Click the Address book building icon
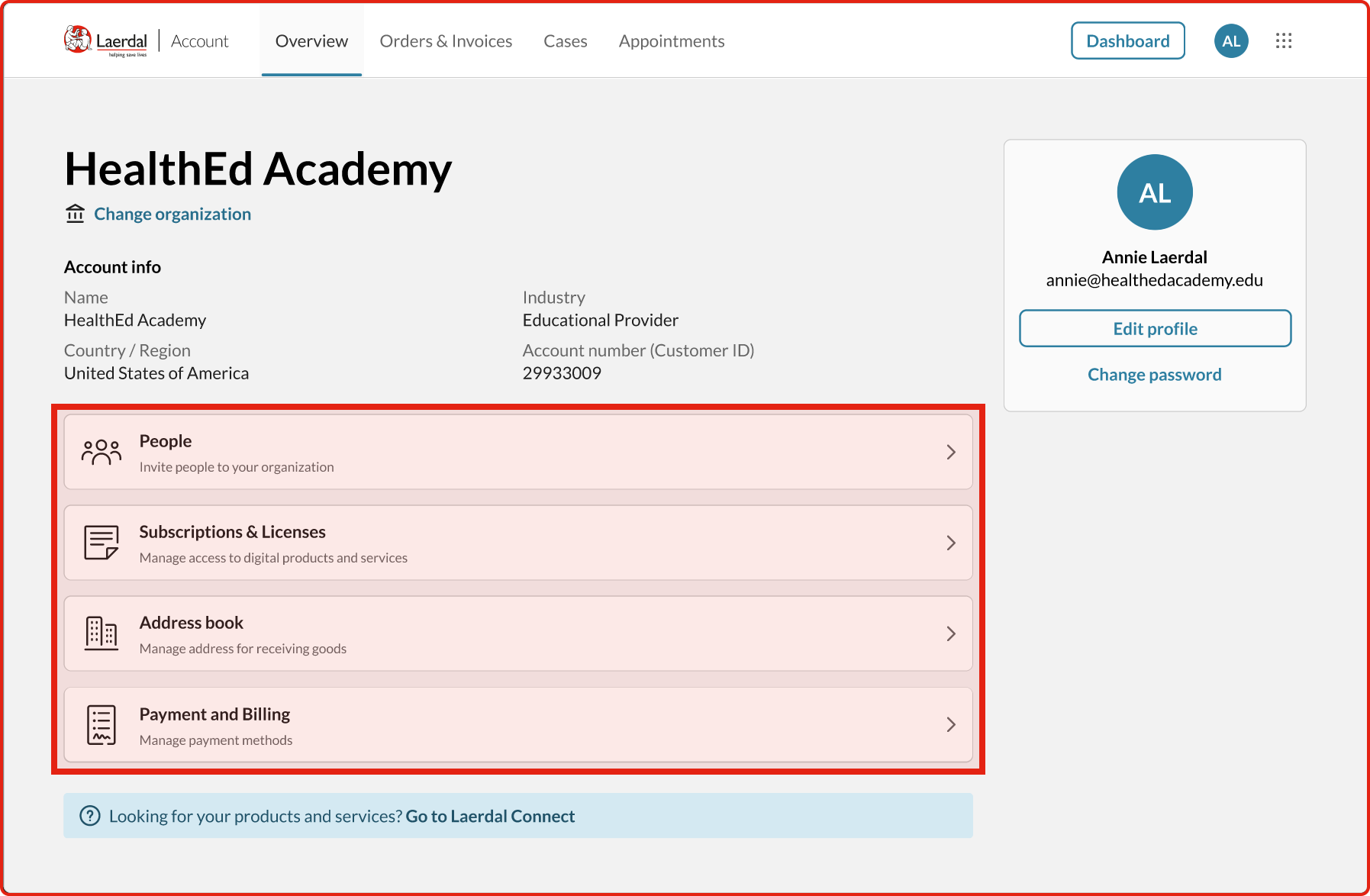1370x896 pixels. tap(102, 633)
